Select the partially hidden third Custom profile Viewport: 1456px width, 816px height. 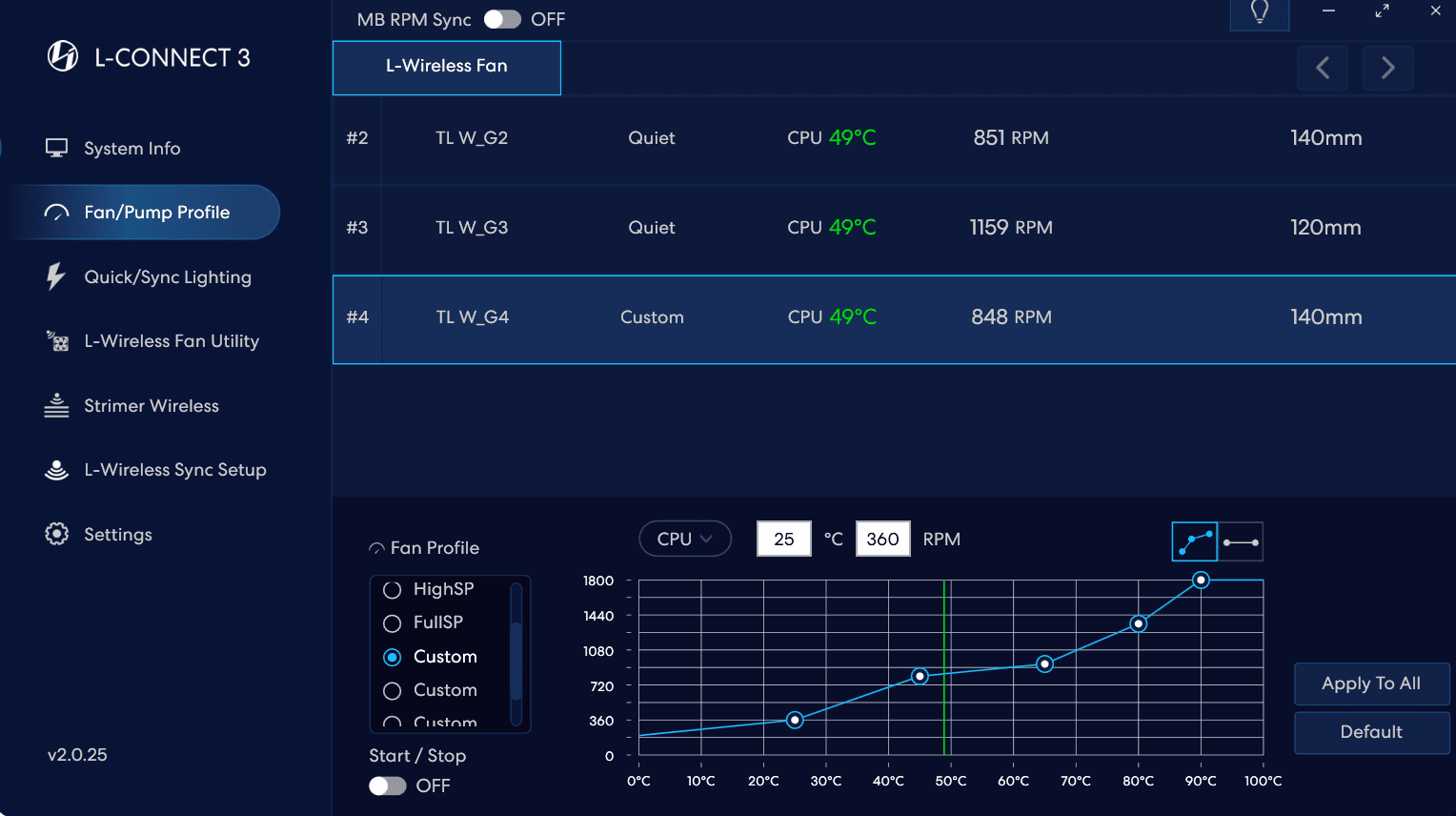coord(430,722)
